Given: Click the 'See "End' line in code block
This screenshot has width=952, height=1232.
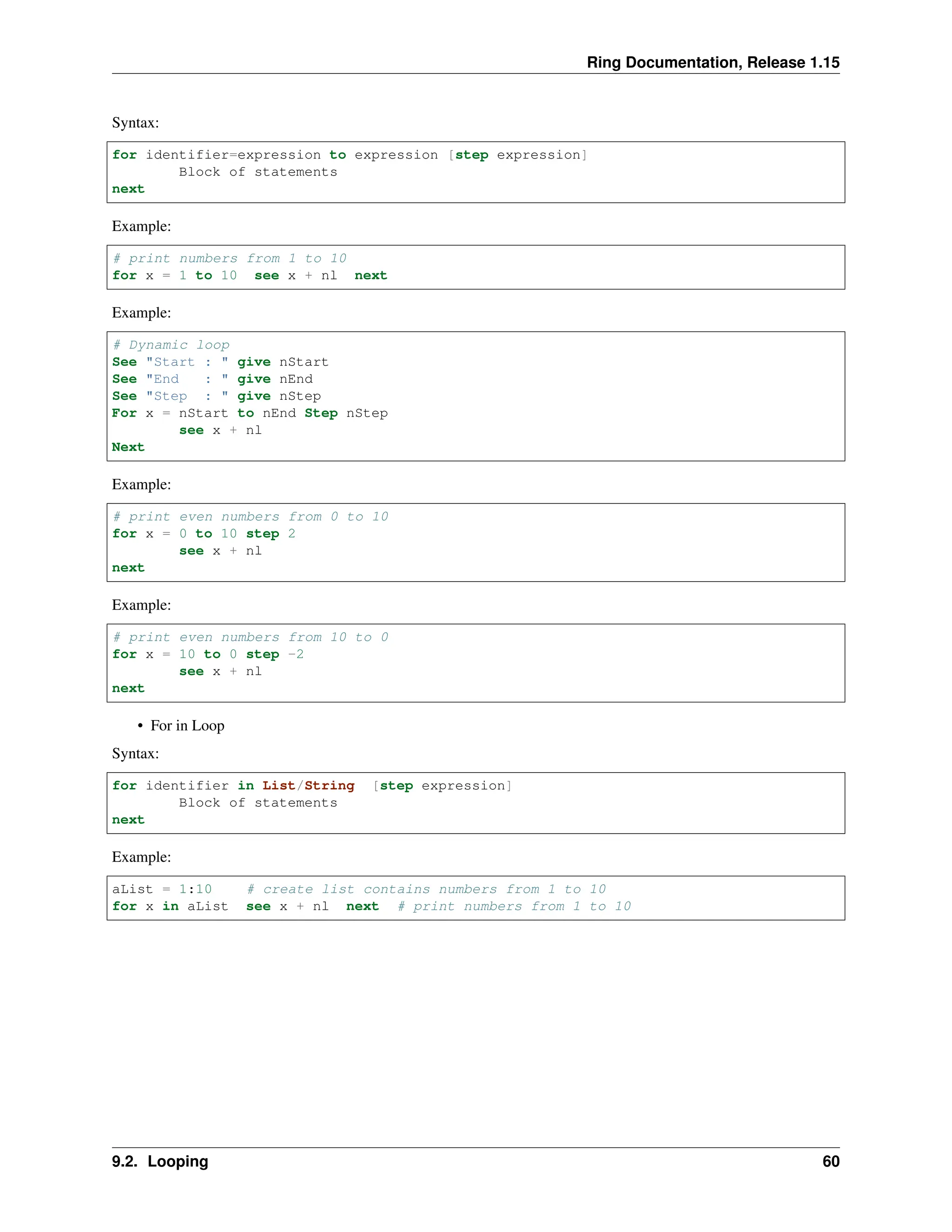Looking at the screenshot, I should [x=145, y=379].
